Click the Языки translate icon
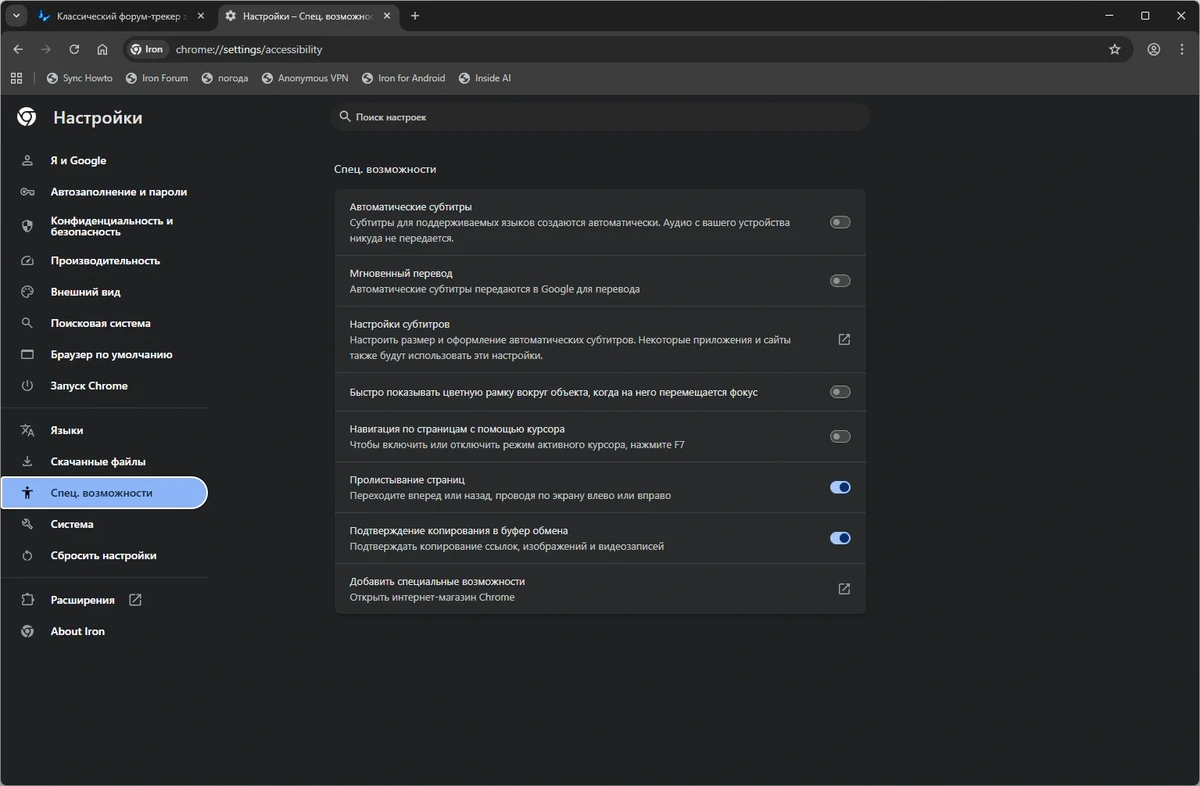This screenshot has height=786, width=1200. (28, 430)
